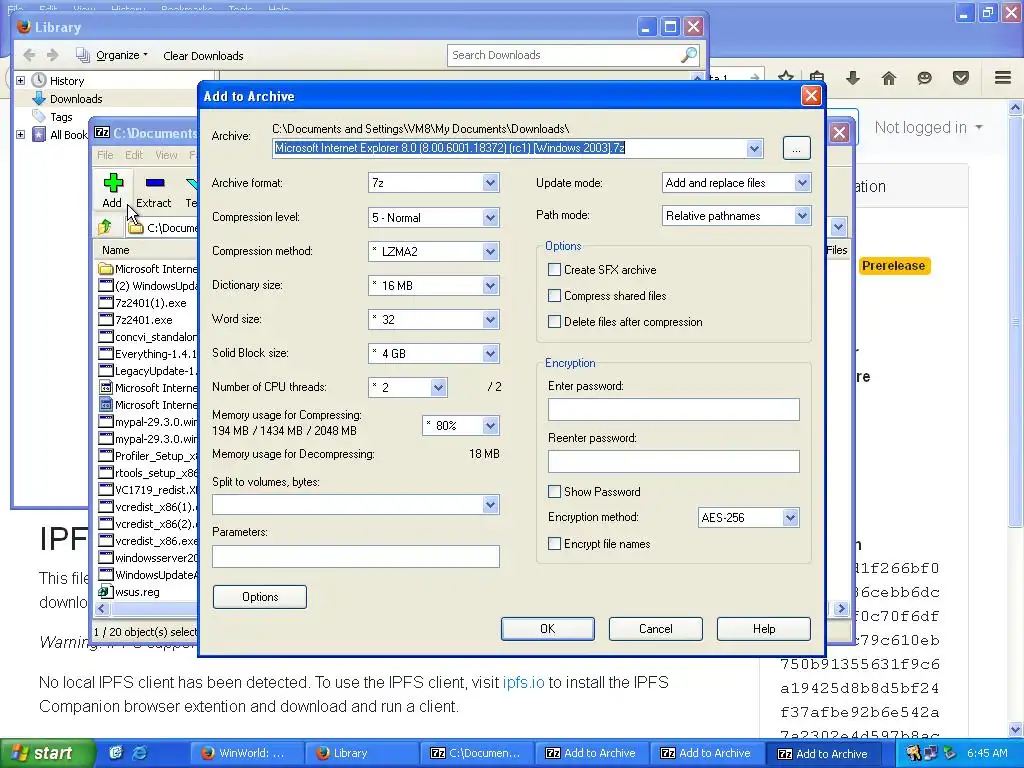The image size is (1024, 768).
Task: Click the ipfs.io link
Action: click(523, 682)
